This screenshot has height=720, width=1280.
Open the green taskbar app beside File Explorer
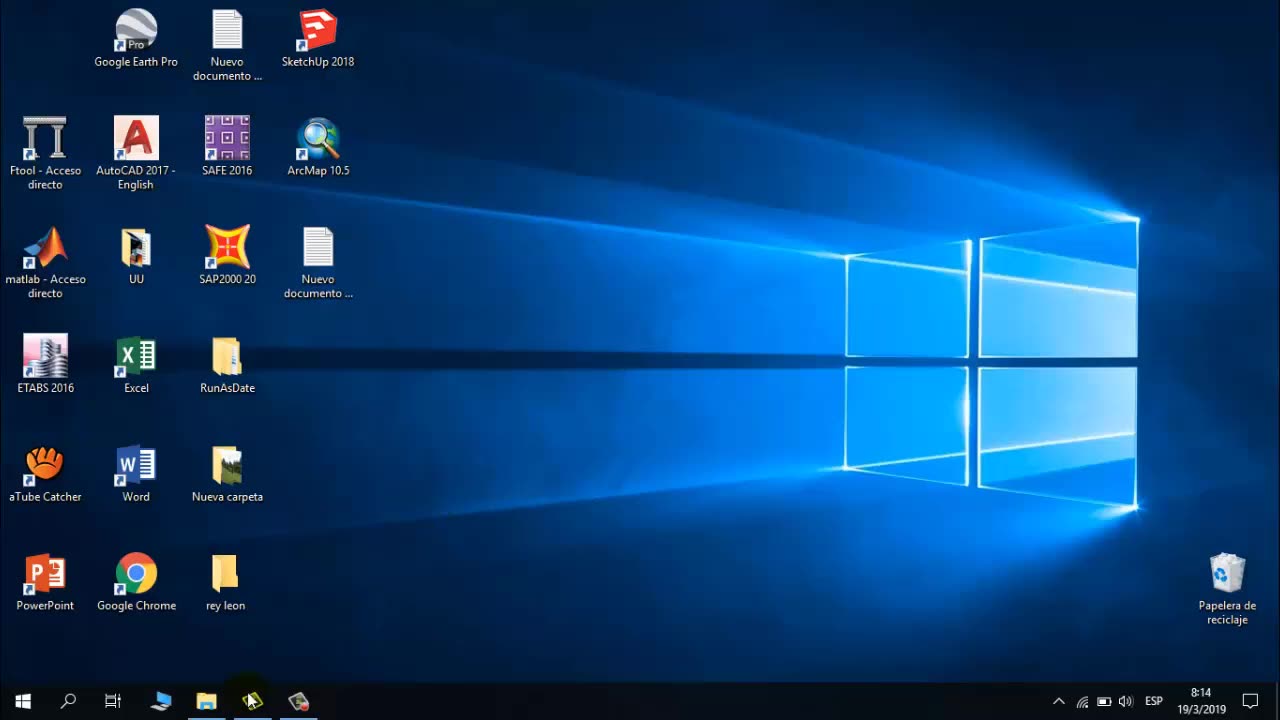pos(252,701)
